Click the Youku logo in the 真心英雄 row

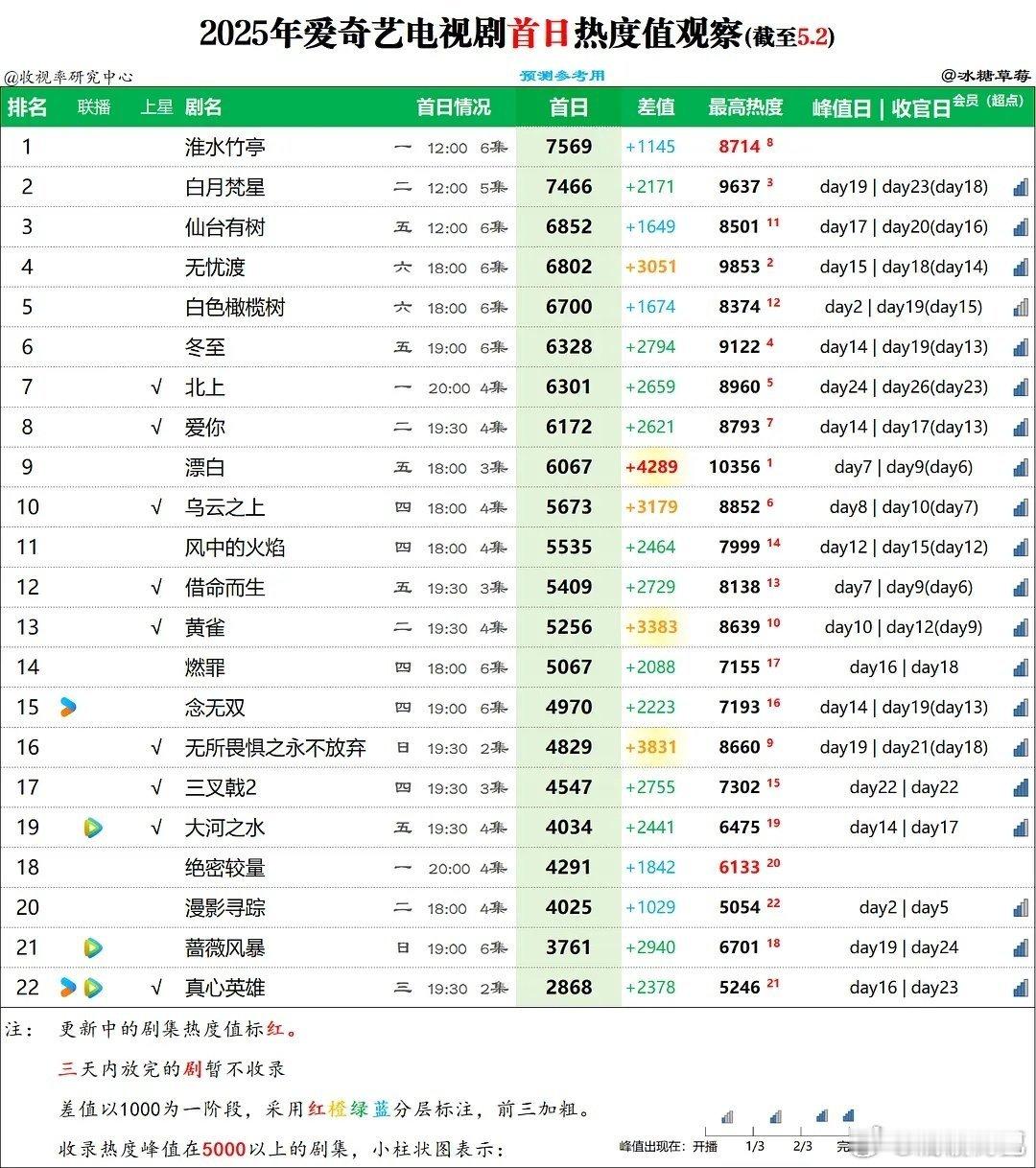pos(67,988)
